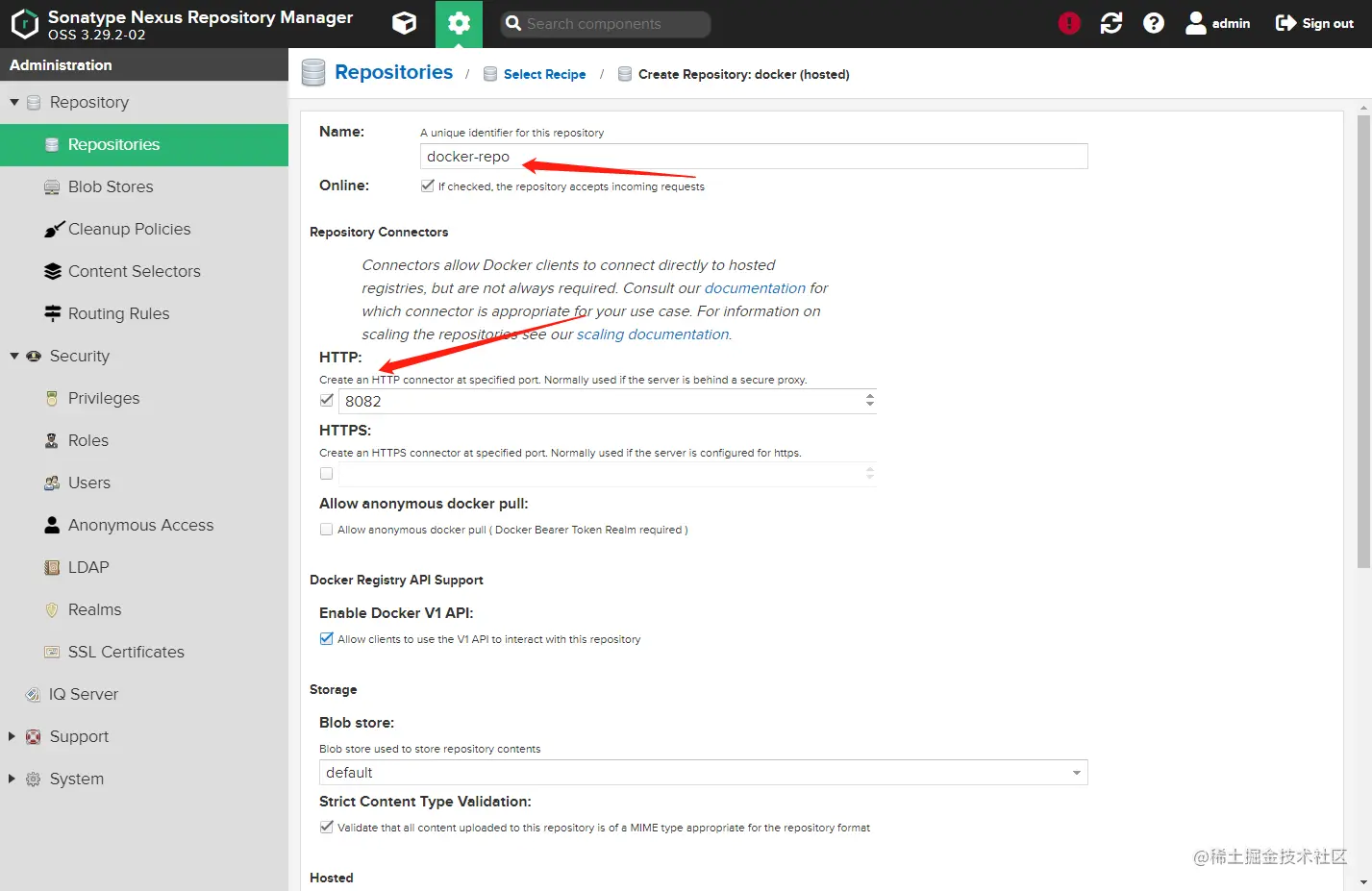The width and height of the screenshot is (1372, 891).
Task: Open the help question mark icon
Action: [x=1154, y=23]
